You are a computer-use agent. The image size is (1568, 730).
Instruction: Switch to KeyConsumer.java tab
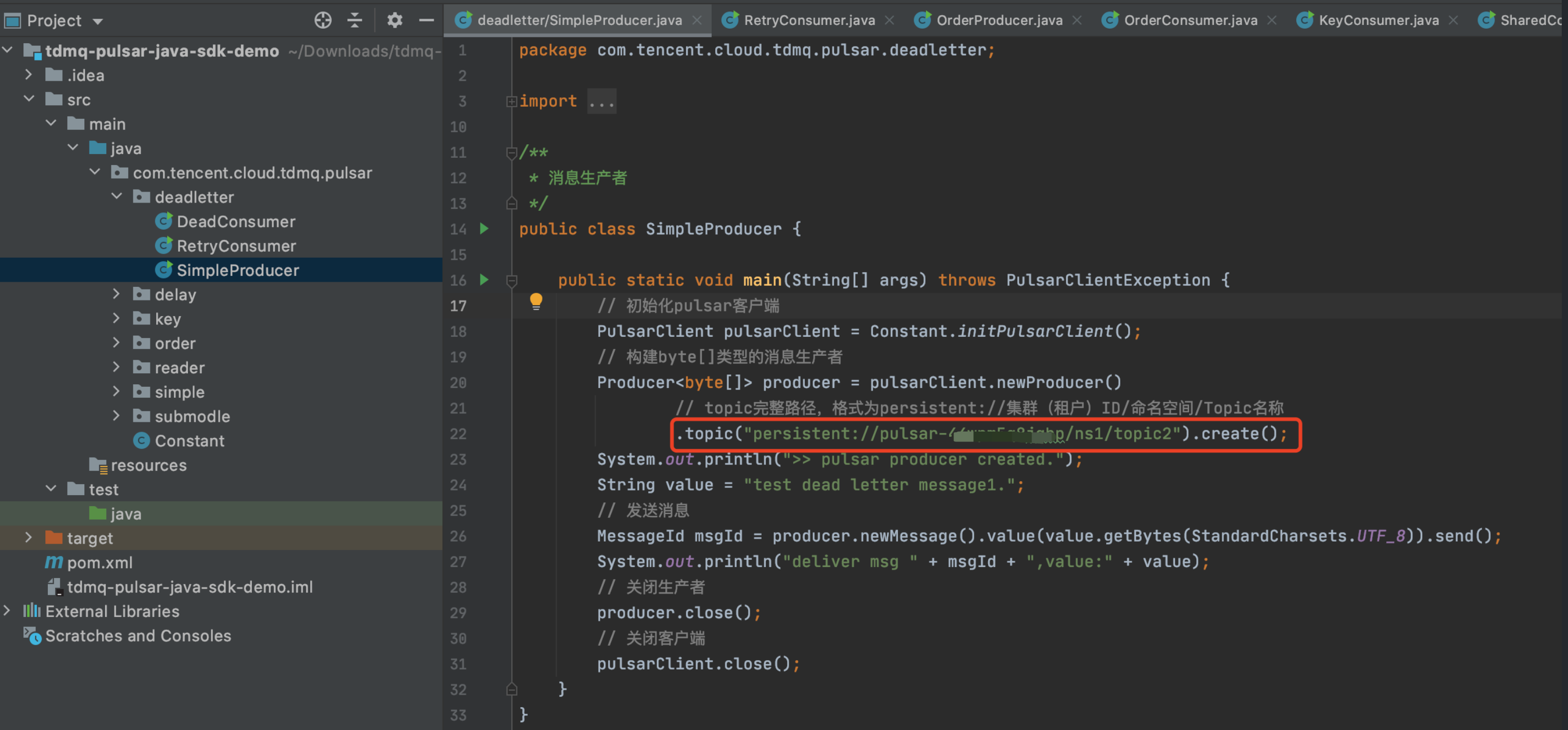coord(1378,20)
